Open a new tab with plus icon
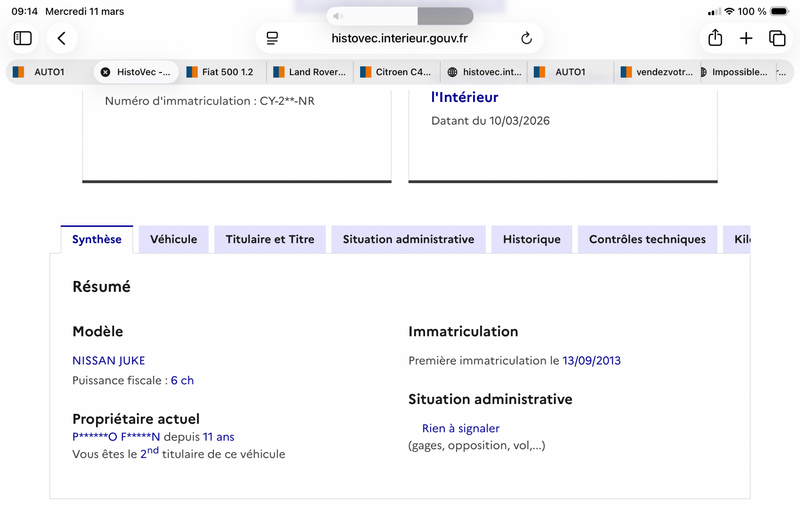The height and width of the screenshot is (525, 800). [x=746, y=38]
